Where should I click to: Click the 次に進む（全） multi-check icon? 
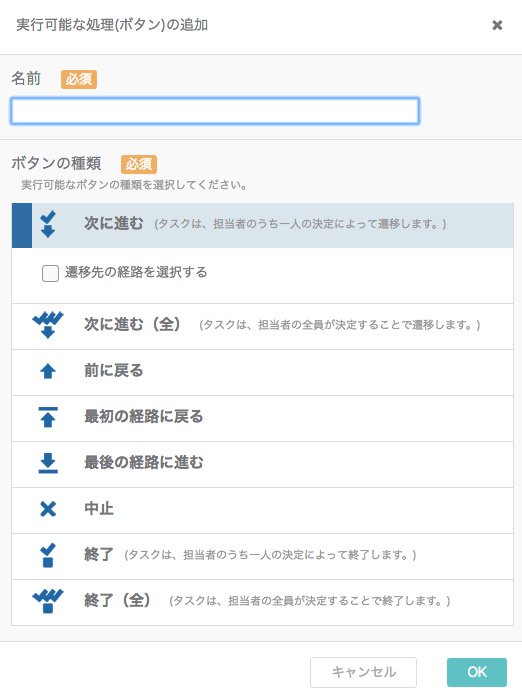(48, 325)
